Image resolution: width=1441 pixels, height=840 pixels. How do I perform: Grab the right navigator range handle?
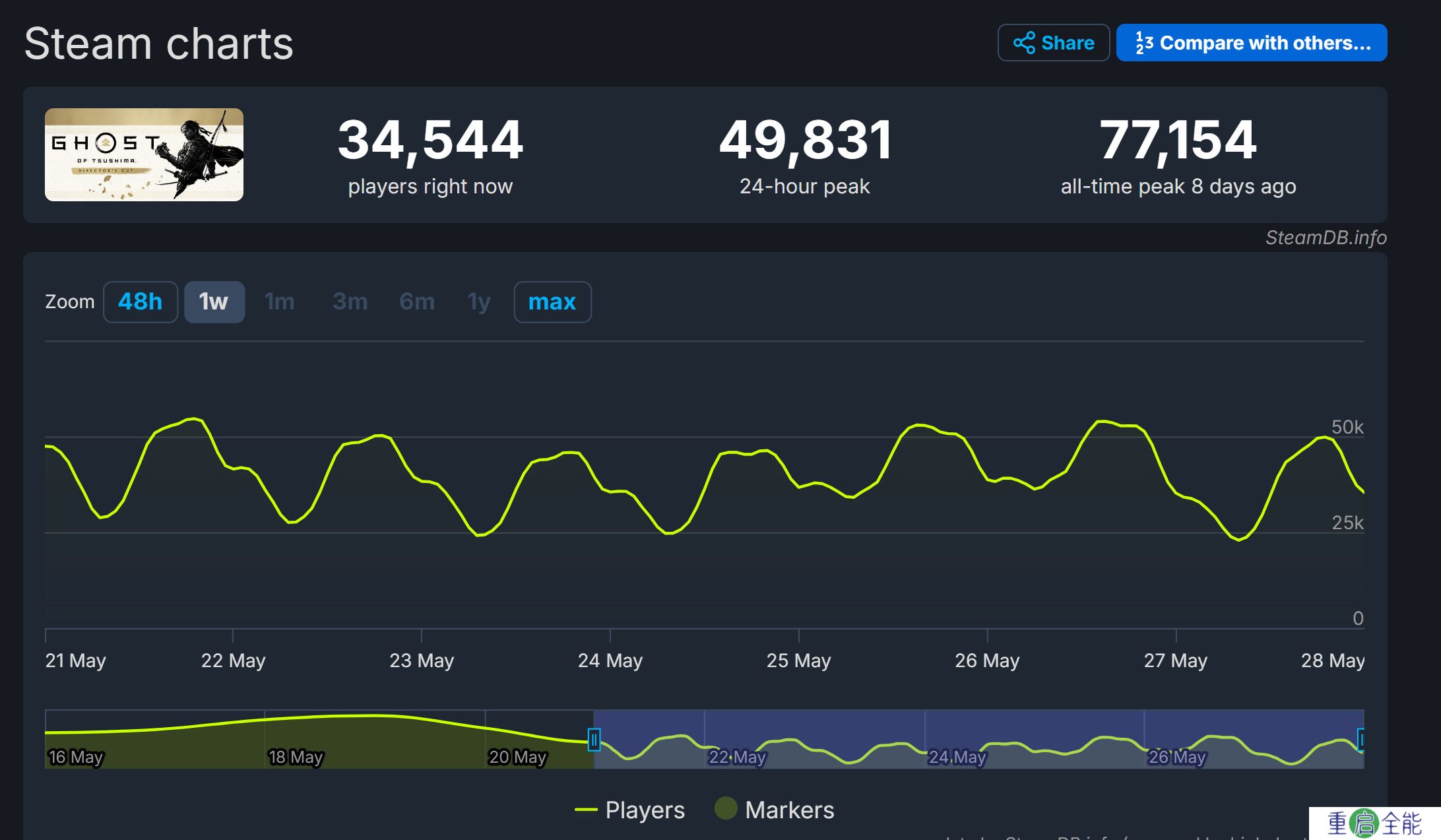pos(1361,740)
